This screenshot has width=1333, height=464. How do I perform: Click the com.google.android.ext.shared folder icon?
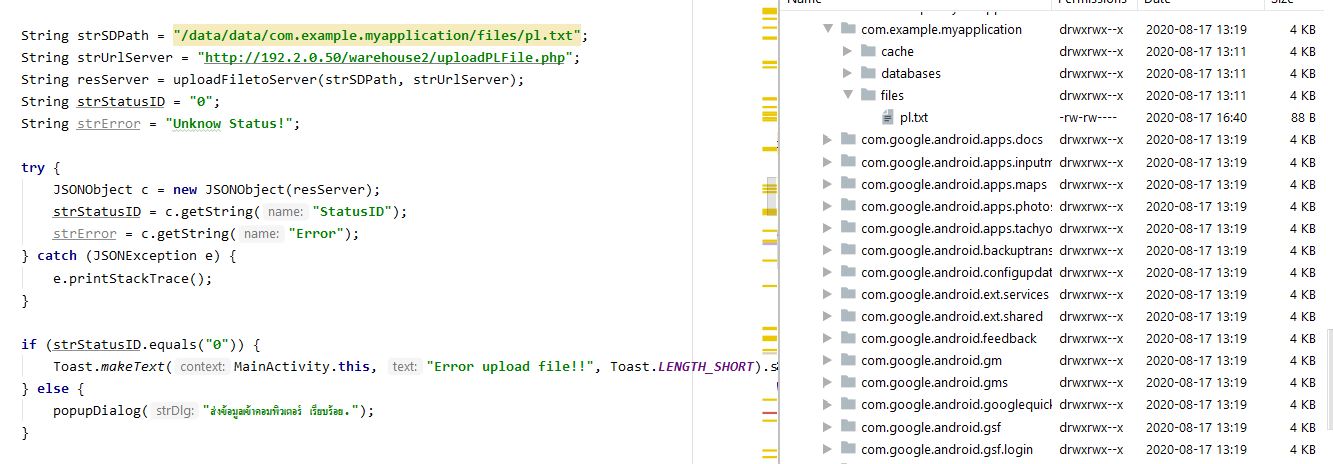pos(849,316)
